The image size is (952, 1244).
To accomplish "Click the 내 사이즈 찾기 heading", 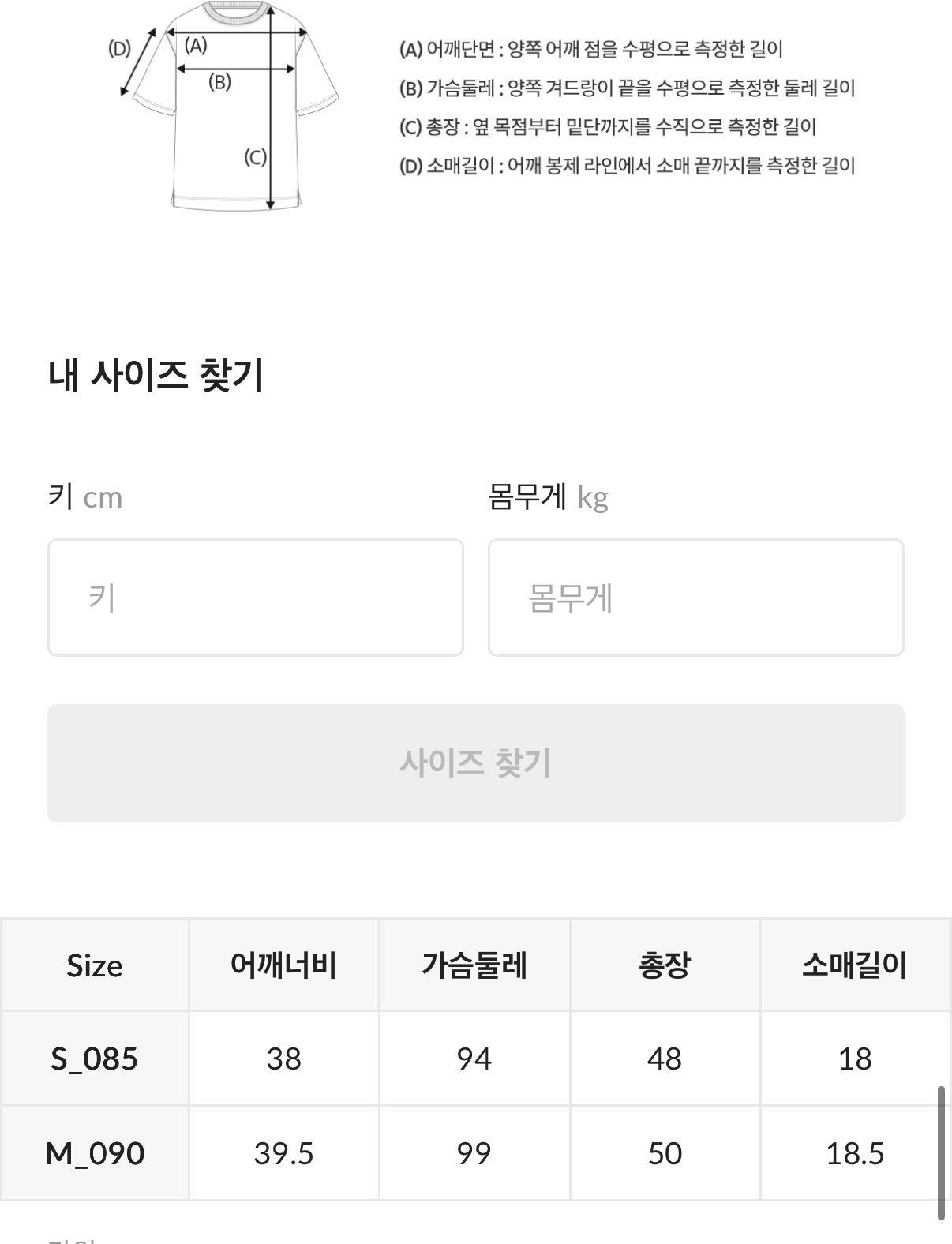I will click(x=156, y=375).
